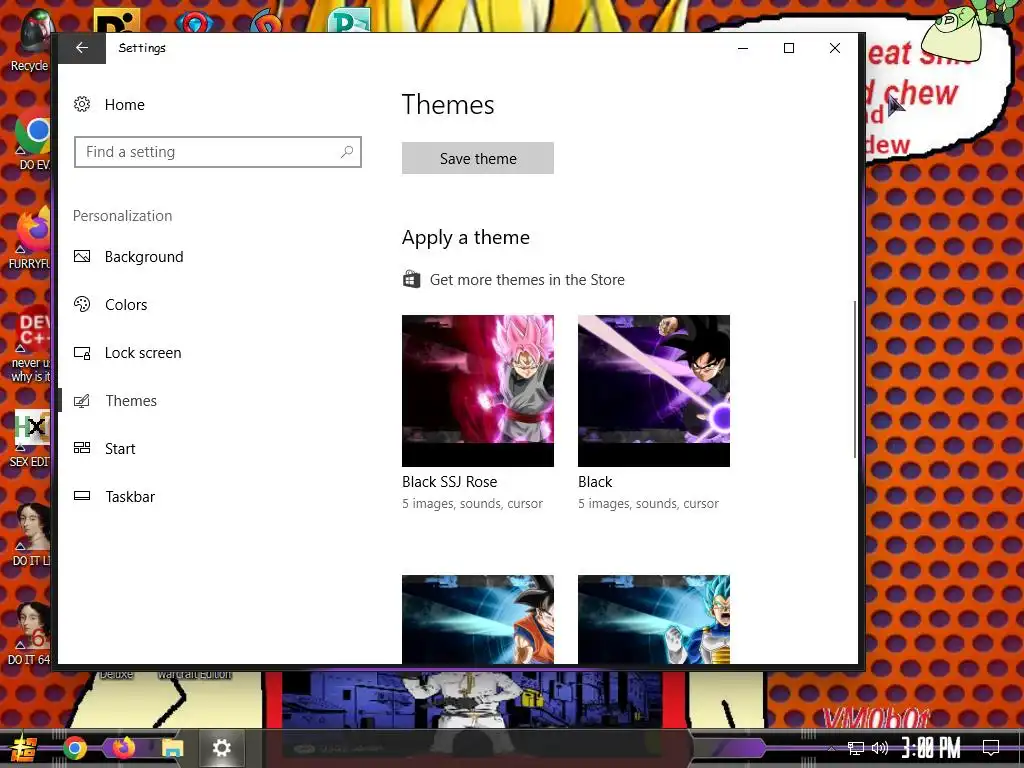Click the Black SSJ Rose theme name
The width and height of the screenshot is (1024, 768).
pos(449,482)
